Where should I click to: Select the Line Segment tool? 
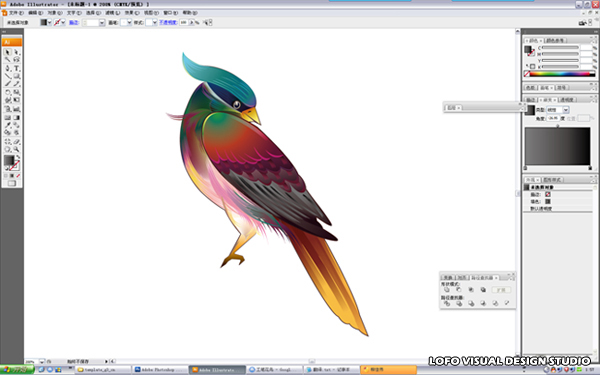(8, 76)
